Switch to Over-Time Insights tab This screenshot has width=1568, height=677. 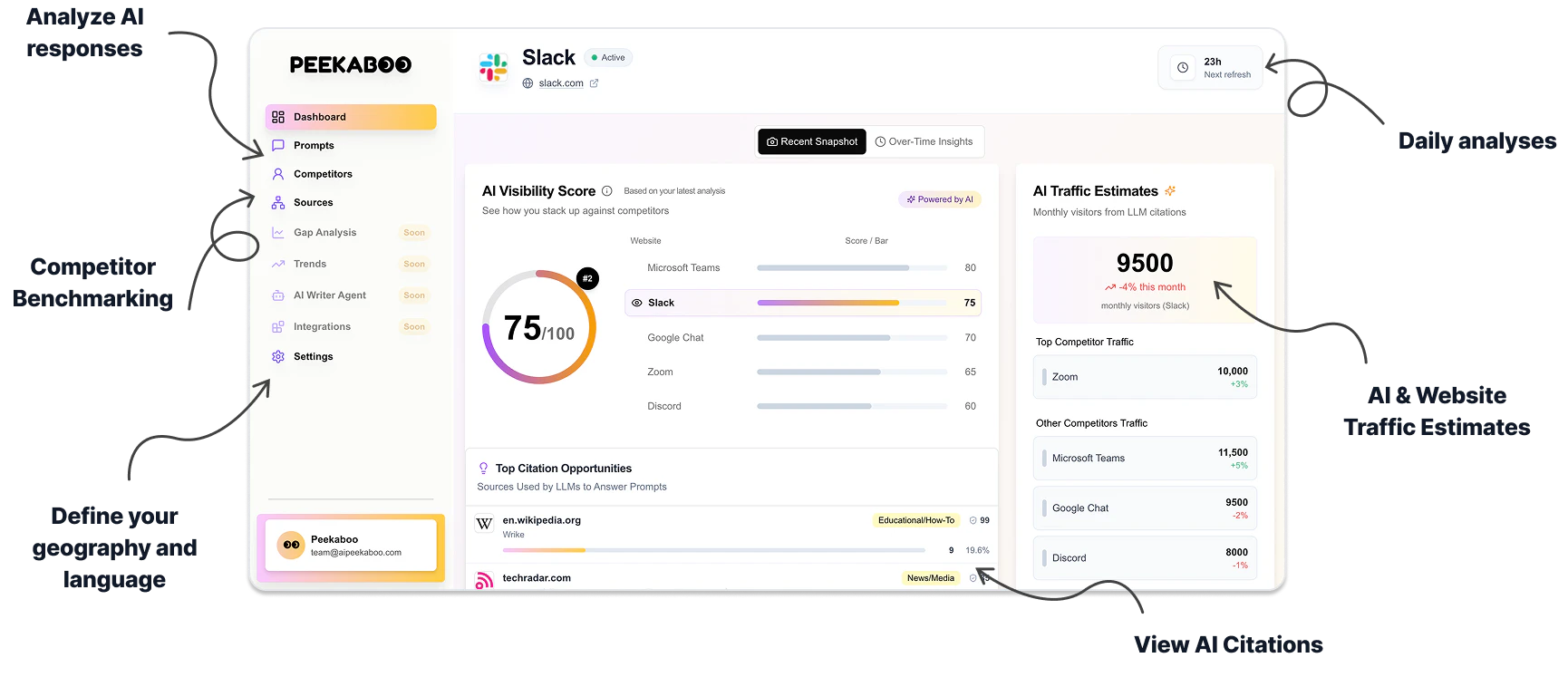point(924,142)
